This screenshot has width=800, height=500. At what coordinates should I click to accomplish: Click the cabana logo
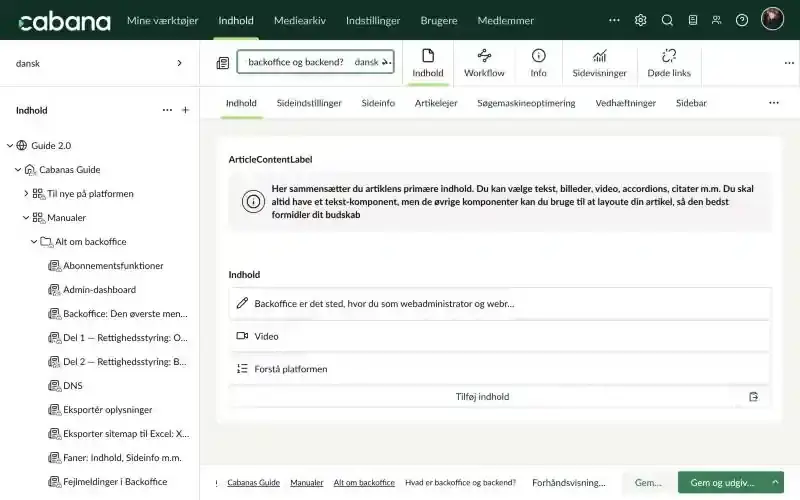(x=64, y=21)
